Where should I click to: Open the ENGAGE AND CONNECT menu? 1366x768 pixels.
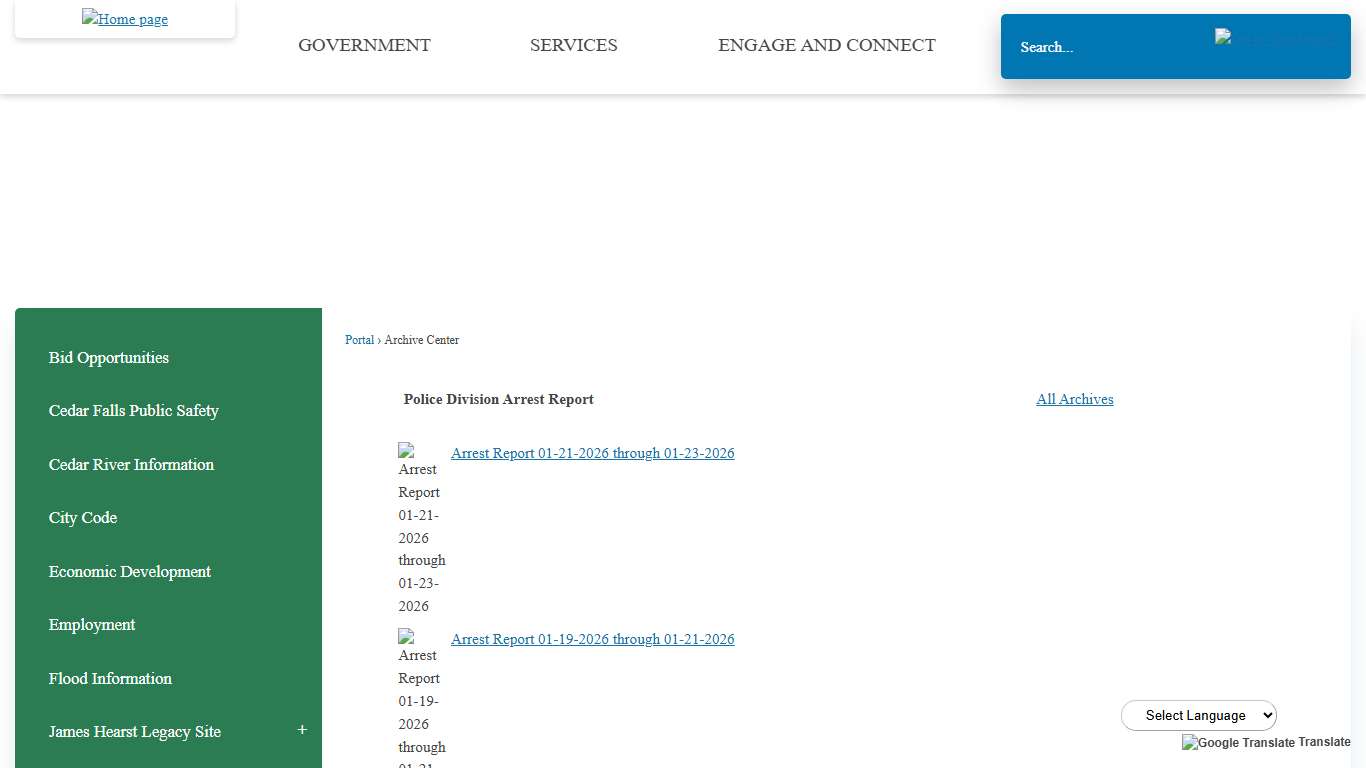(826, 45)
